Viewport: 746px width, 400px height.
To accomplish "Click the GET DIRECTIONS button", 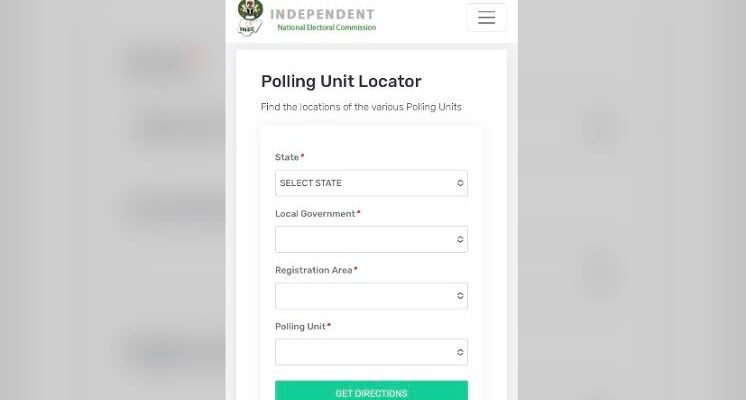I will pos(371,391).
